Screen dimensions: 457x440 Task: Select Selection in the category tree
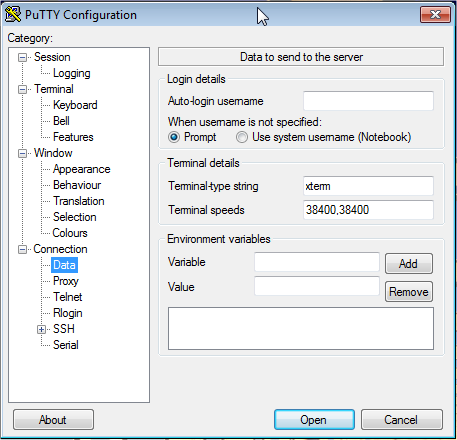pyautogui.click(x=75, y=217)
